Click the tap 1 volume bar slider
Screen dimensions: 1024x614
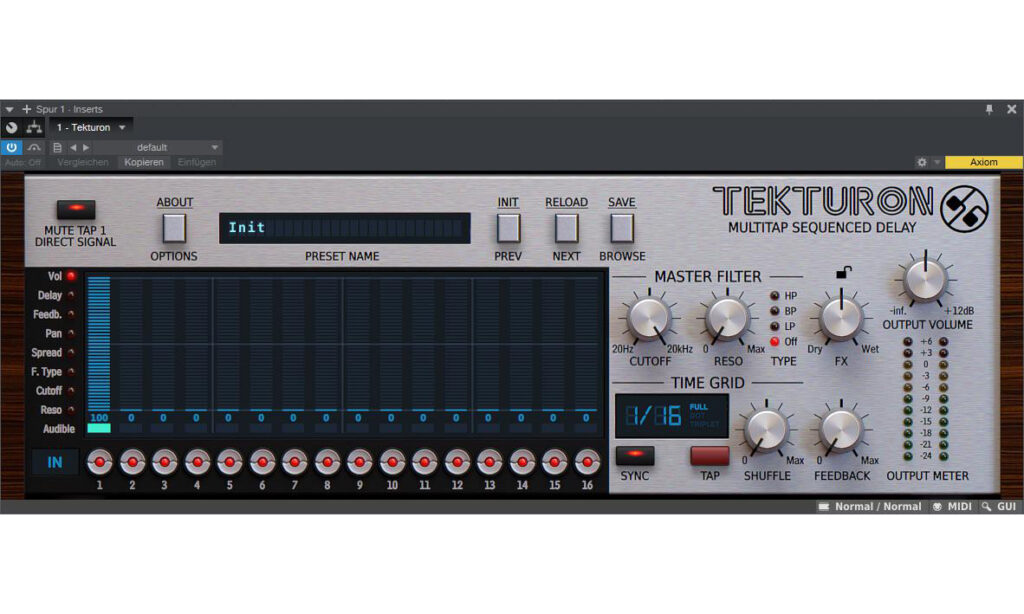[x=99, y=344]
